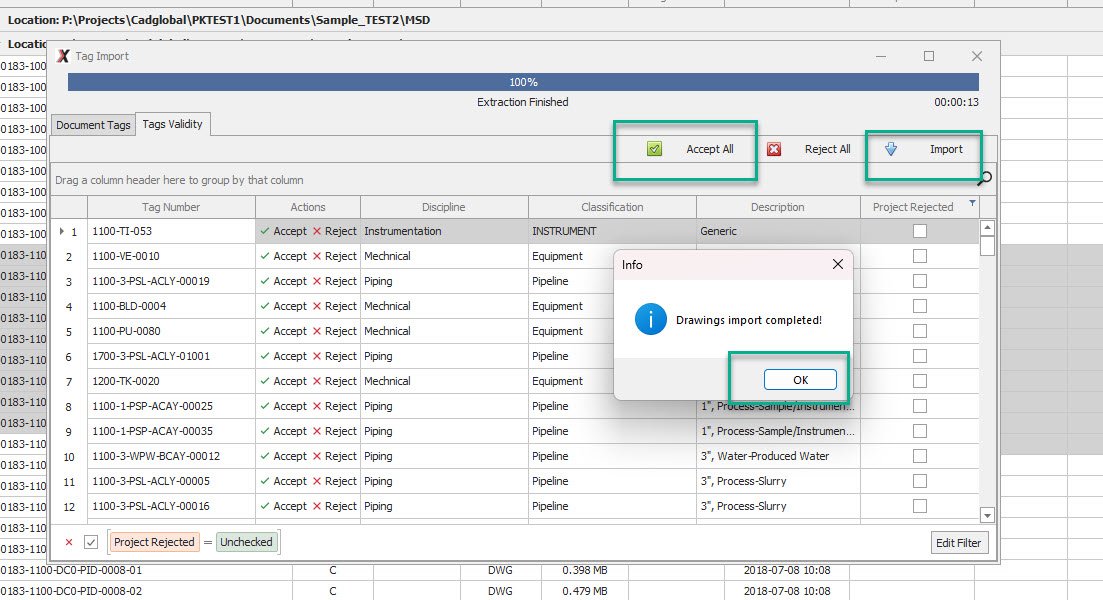This screenshot has height=600, width=1103.
Task: Select the Tags Validity tab
Action: 172,124
